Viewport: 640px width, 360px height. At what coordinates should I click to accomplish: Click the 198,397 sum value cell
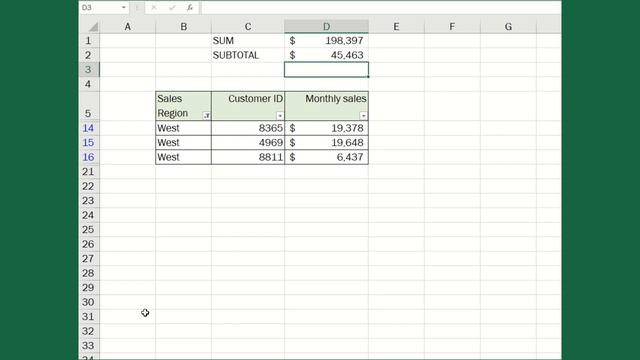327,41
